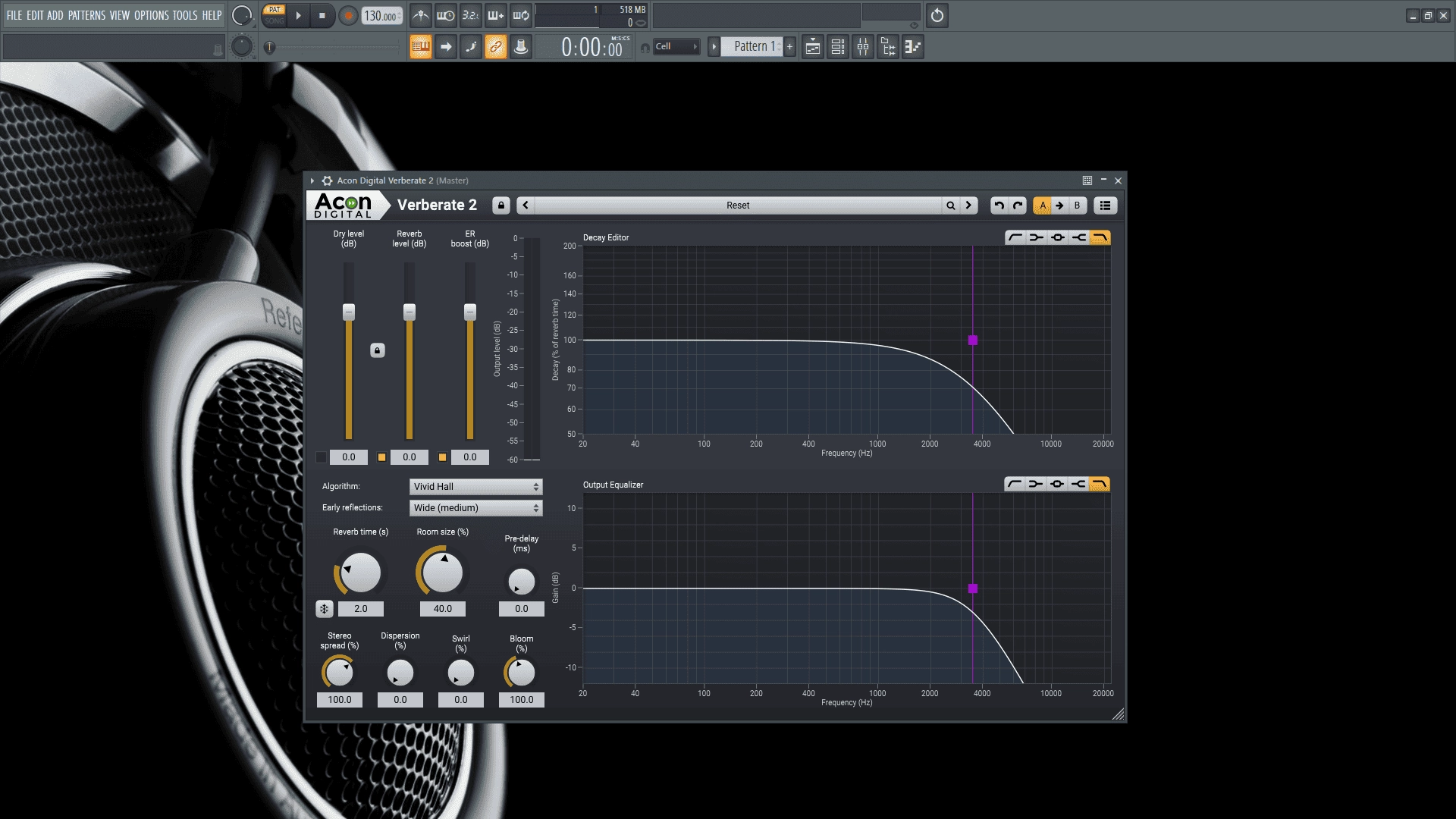The image size is (1456, 819).
Task: Toggle the Dry level mute square
Action: (322, 457)
